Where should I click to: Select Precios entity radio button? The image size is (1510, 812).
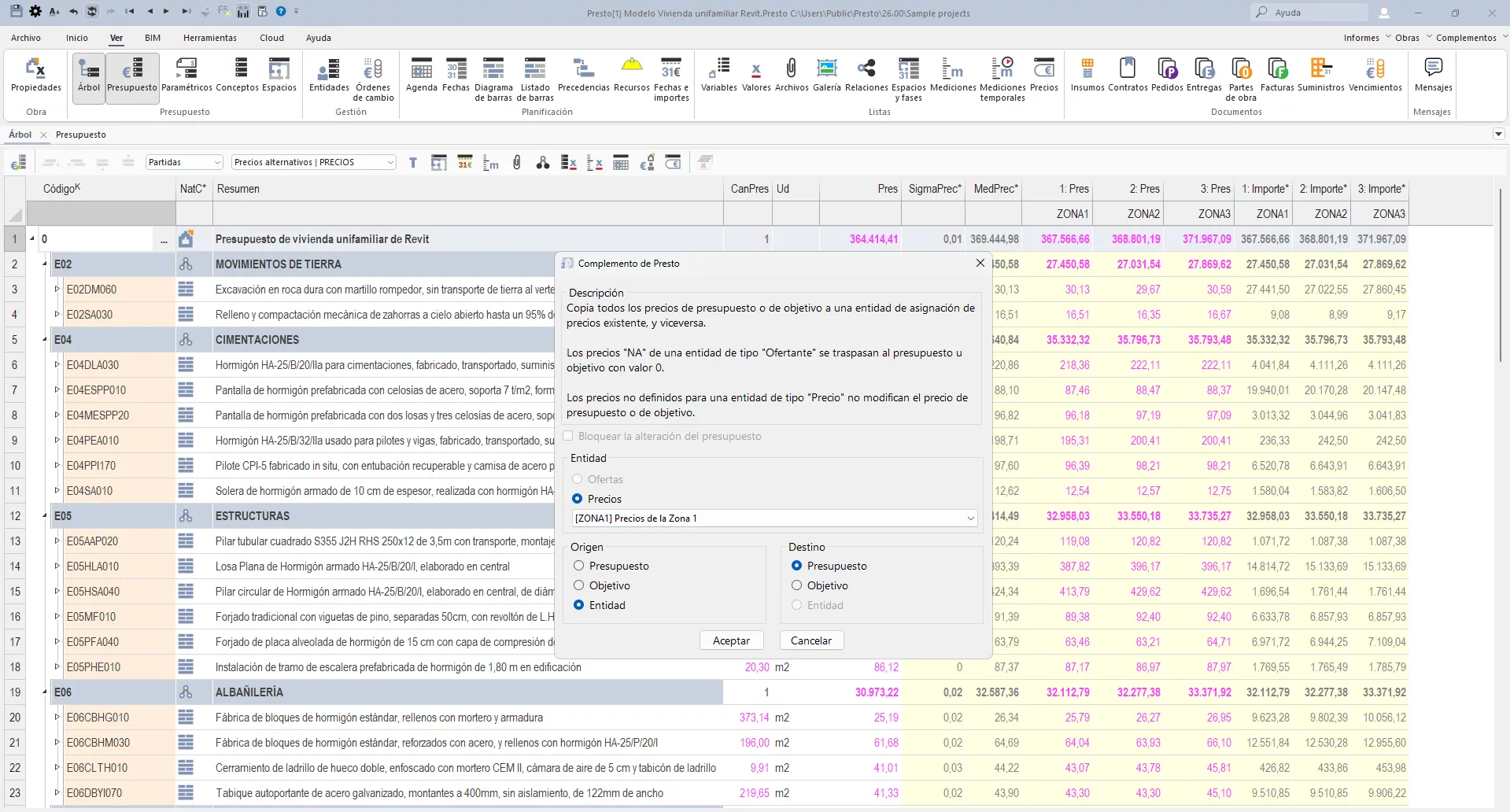pyautogui.click(x=578, y=499)
